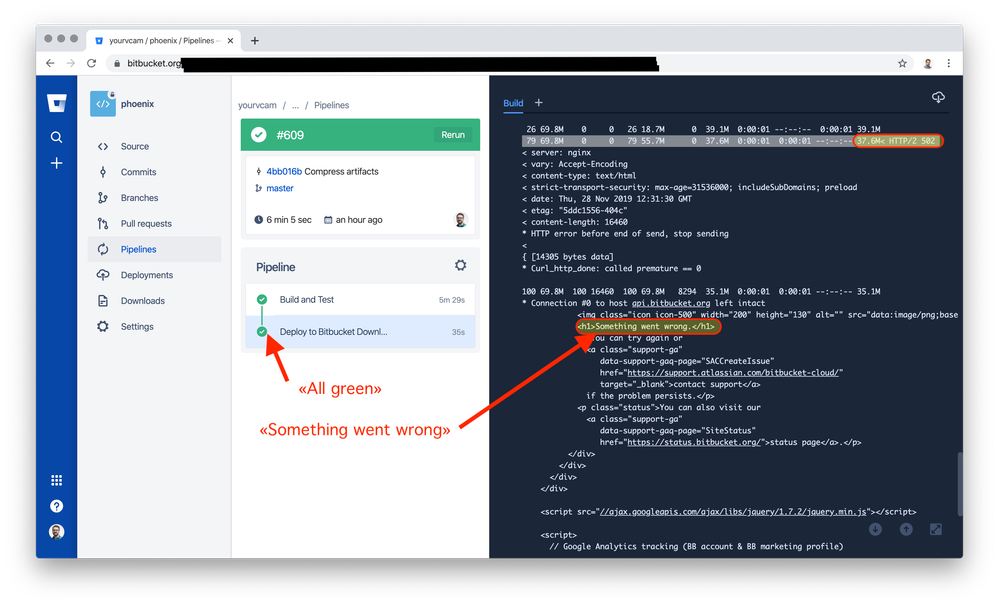Screen dimensions: 999x606
Task: Open commit 4bb016b
Action: point(284,171)
